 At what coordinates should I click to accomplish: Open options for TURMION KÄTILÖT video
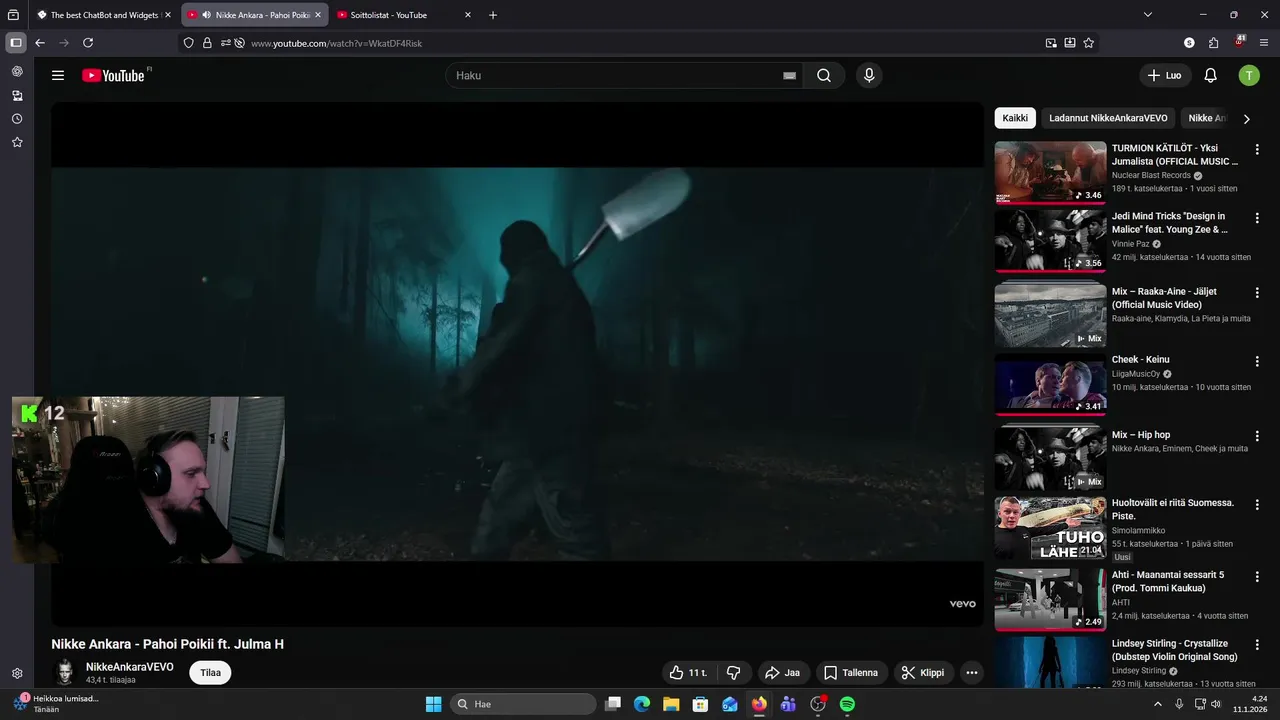tap(1257, 149)
